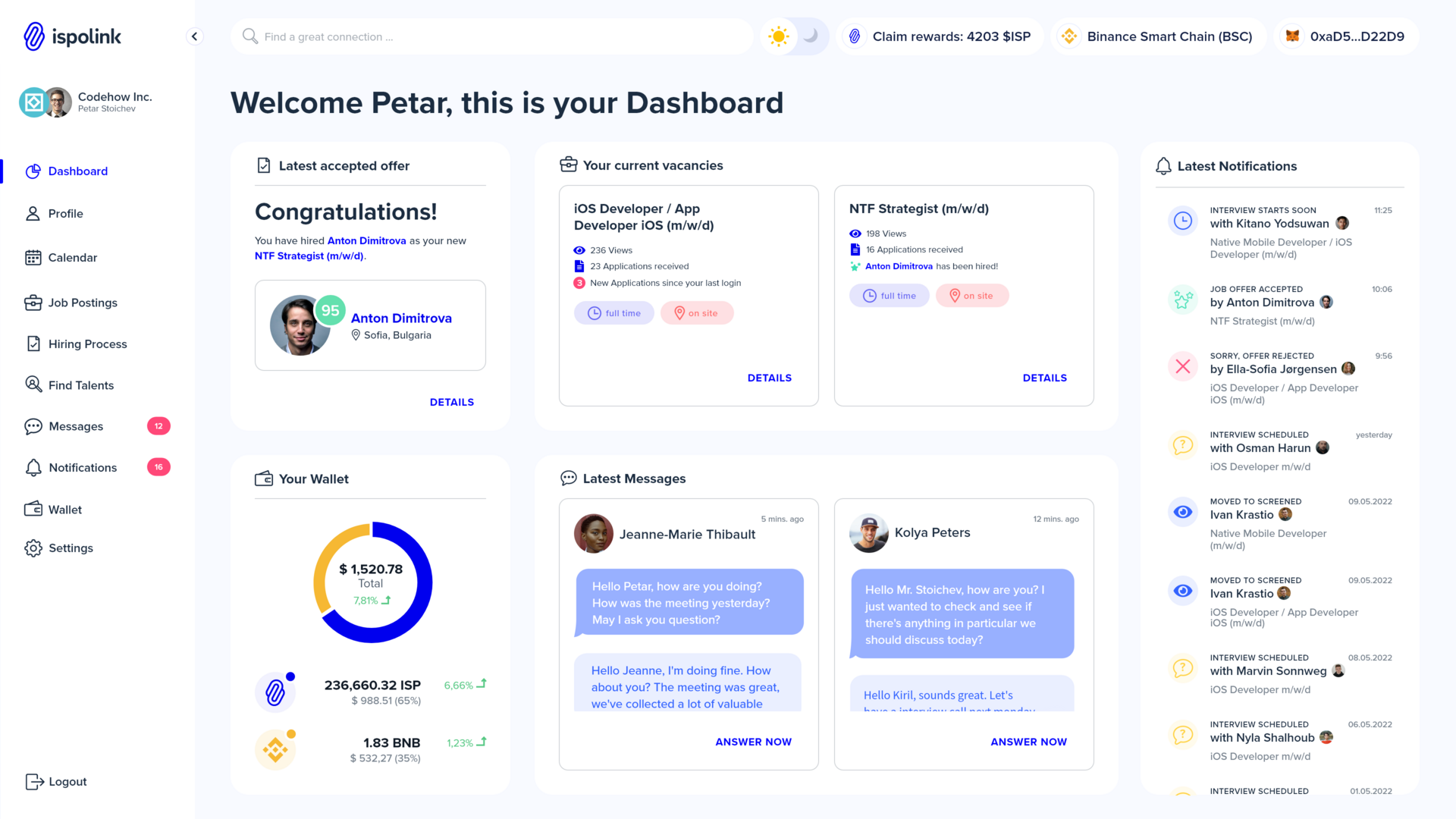Viewport: 1456px width, 819px height.
Task: Open DETAILS of NTF Strategist vacancy
Action: pyautogui.click(x=1044, y=378)
